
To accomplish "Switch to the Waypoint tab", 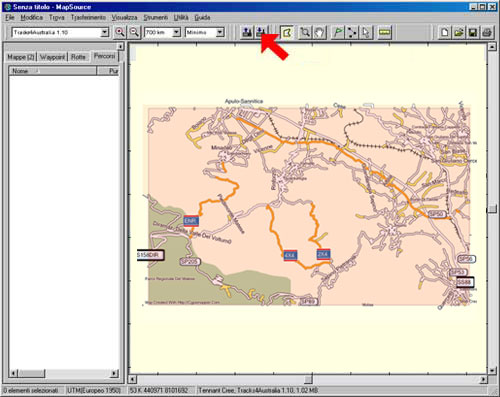I will (x=52, y=57).
